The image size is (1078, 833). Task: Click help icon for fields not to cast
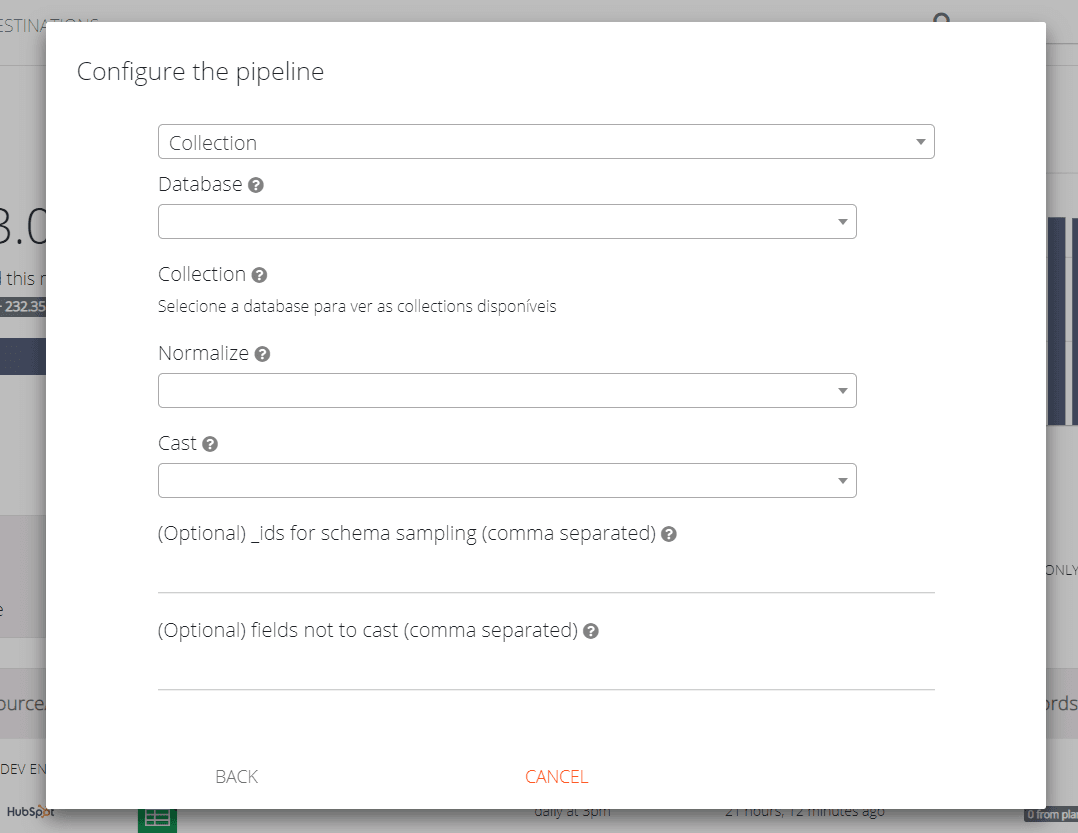click(591, 631)
